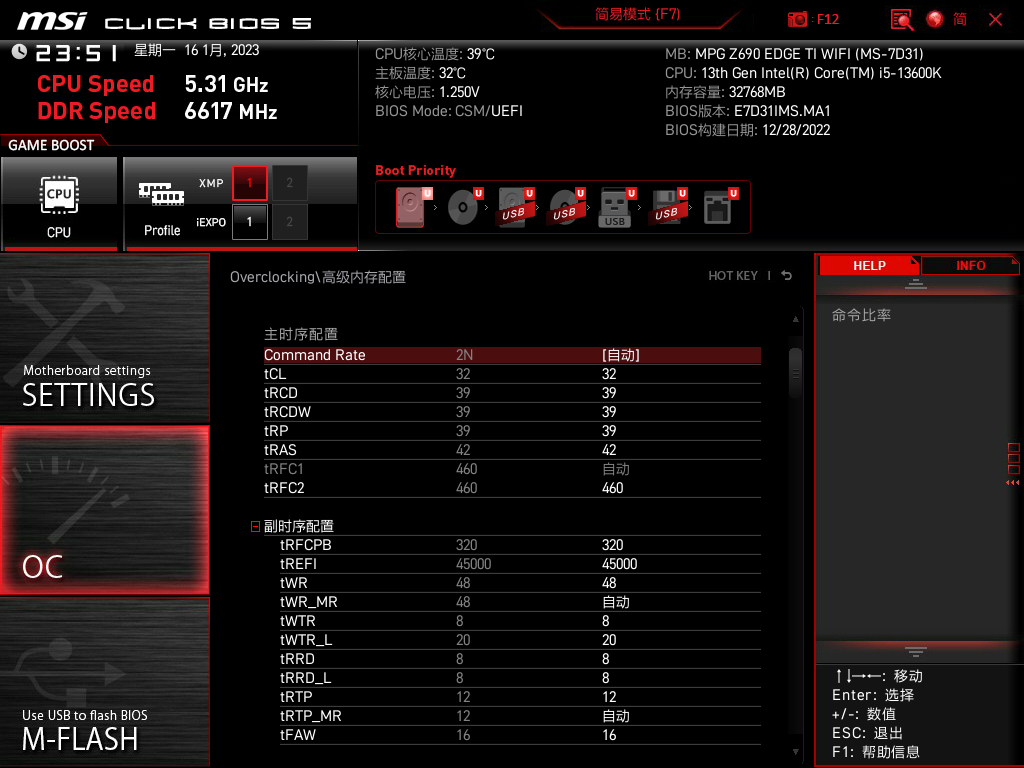The width and height of the screenshot is (1024, 768).
Task: Edit the tFAW value 16
Action: (x=609, y=735)
